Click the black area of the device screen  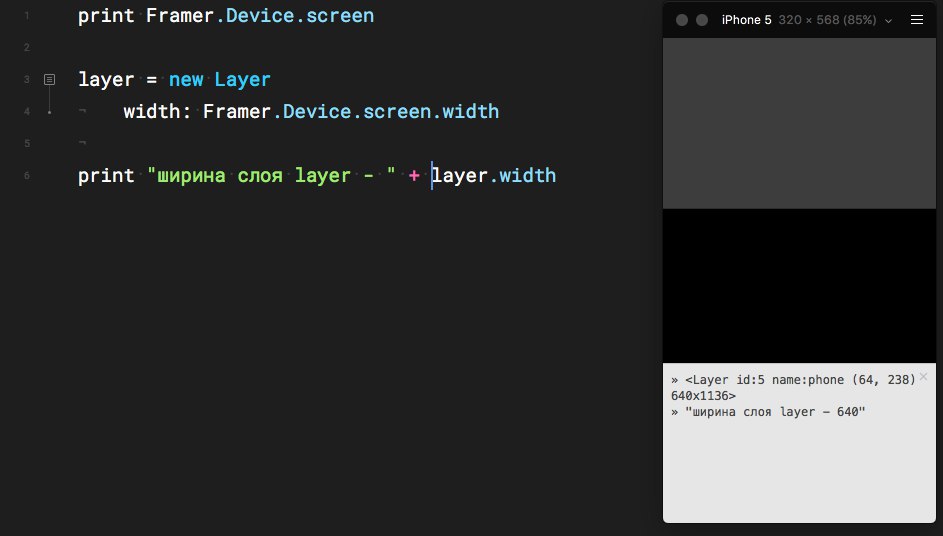(x=799, y=285)
